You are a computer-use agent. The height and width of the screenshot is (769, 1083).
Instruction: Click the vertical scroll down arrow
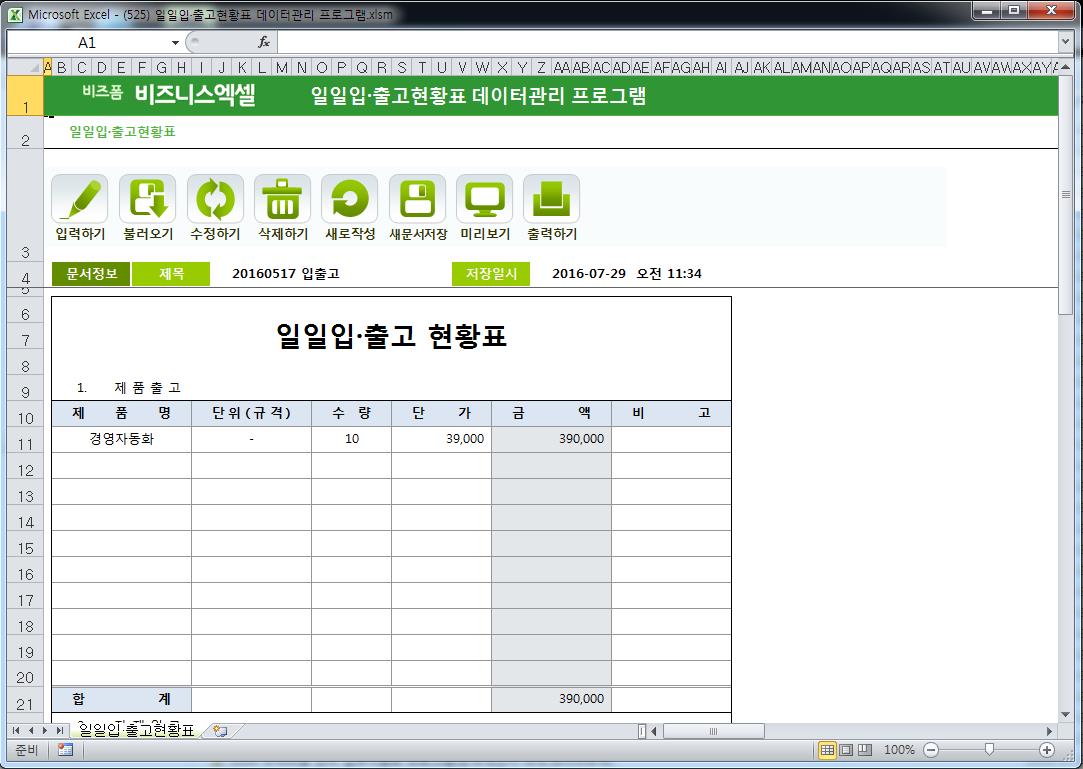(x=1066, y=714)
